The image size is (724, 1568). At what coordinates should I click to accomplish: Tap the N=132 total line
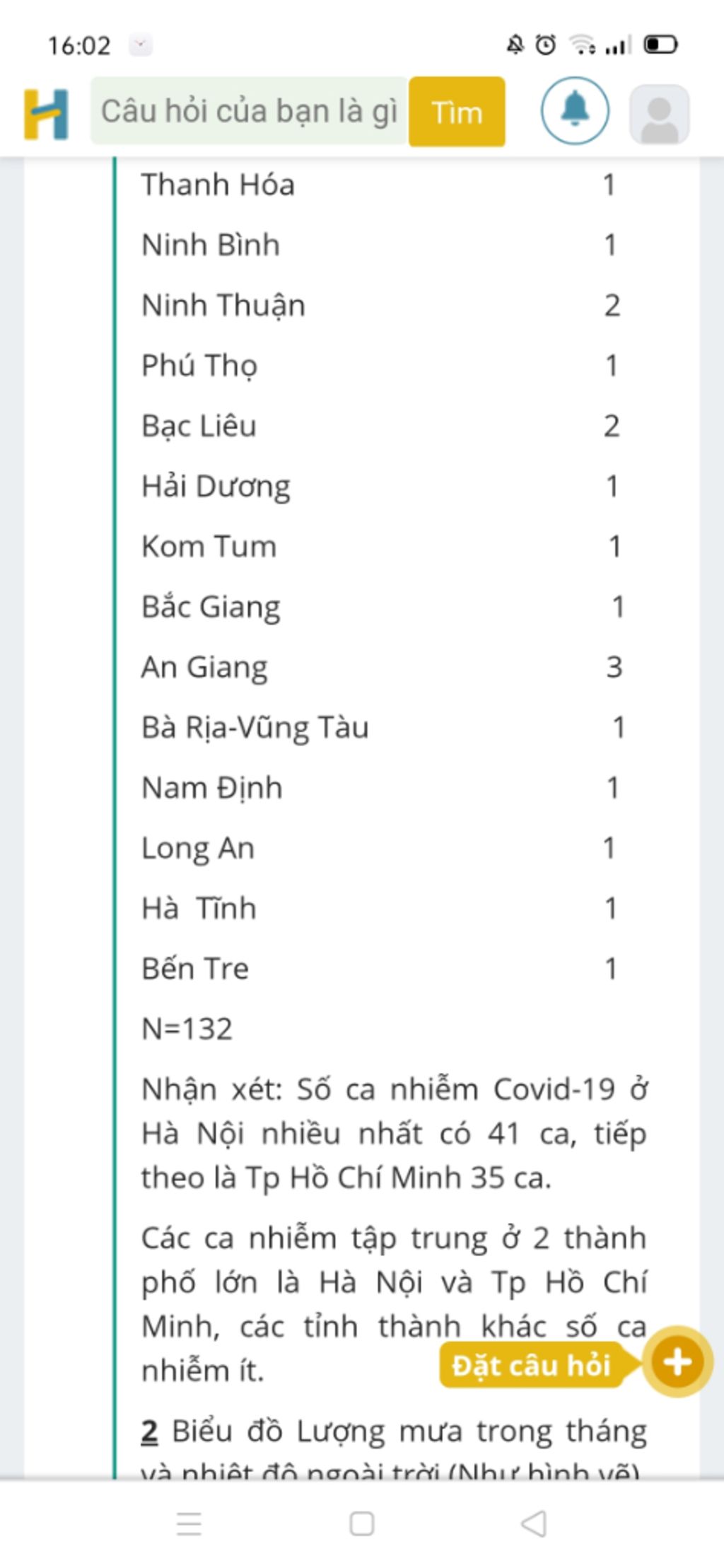pos(187,1029)
